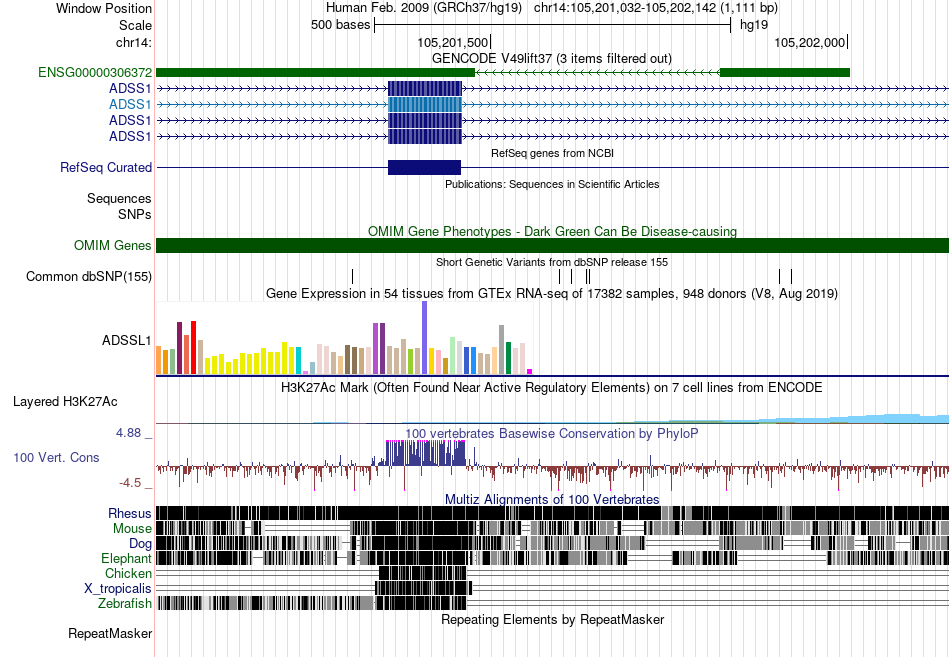Click the Sequences track label
Screen dimensions: 950x657
click(x=119, y=199)
